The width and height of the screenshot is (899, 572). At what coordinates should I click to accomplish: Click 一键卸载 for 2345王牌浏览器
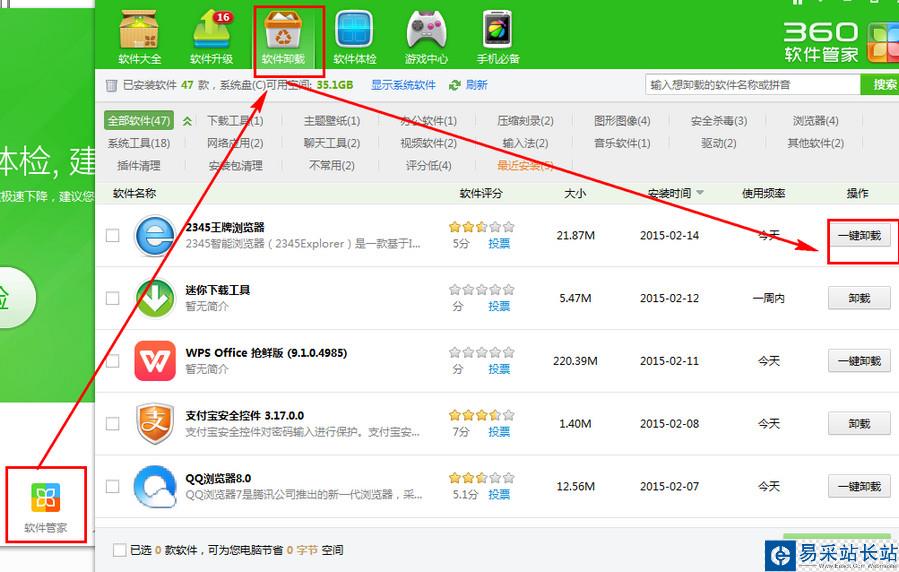[x=859, y=236]
